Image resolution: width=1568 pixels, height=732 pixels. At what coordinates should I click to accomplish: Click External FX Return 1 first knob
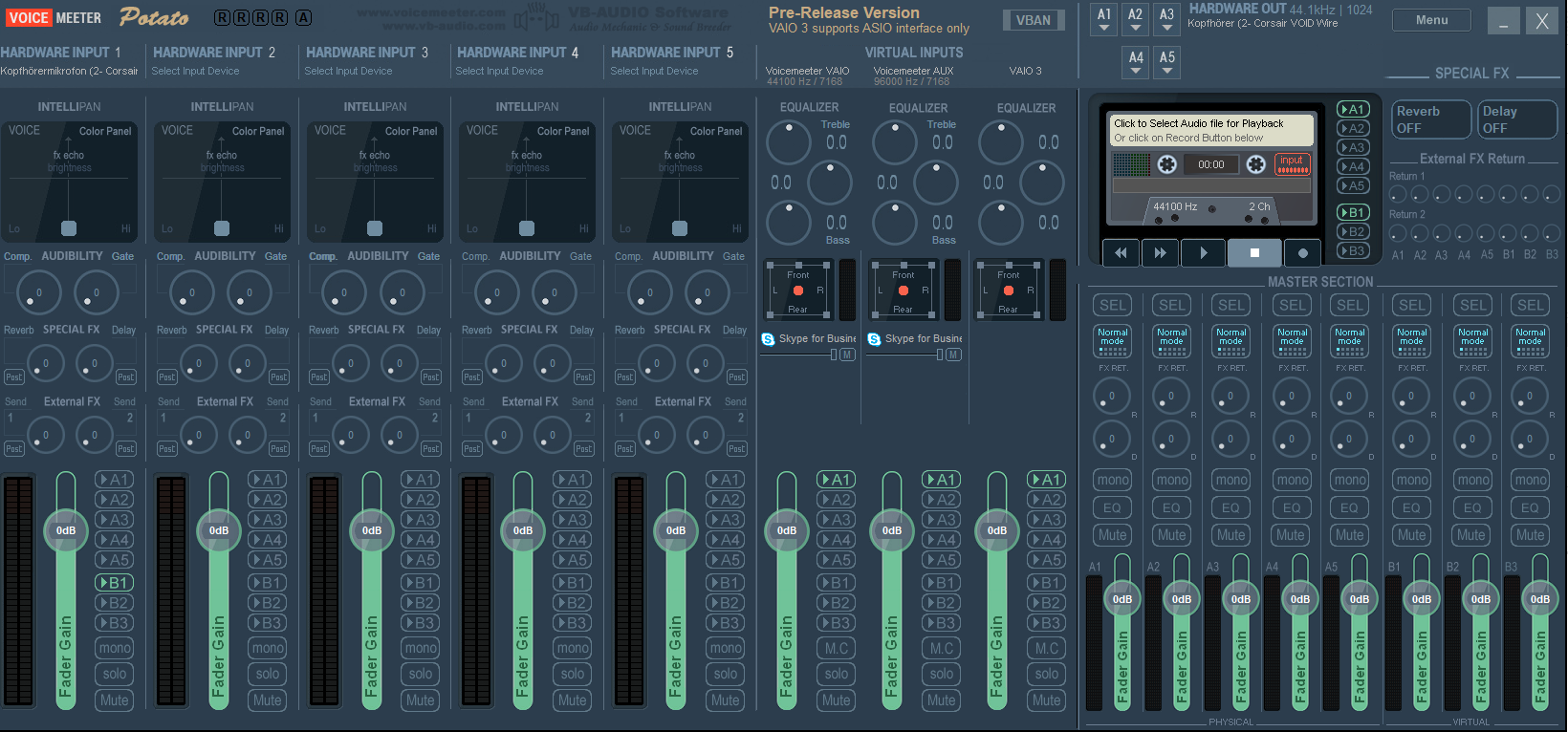click(1398, 194)
